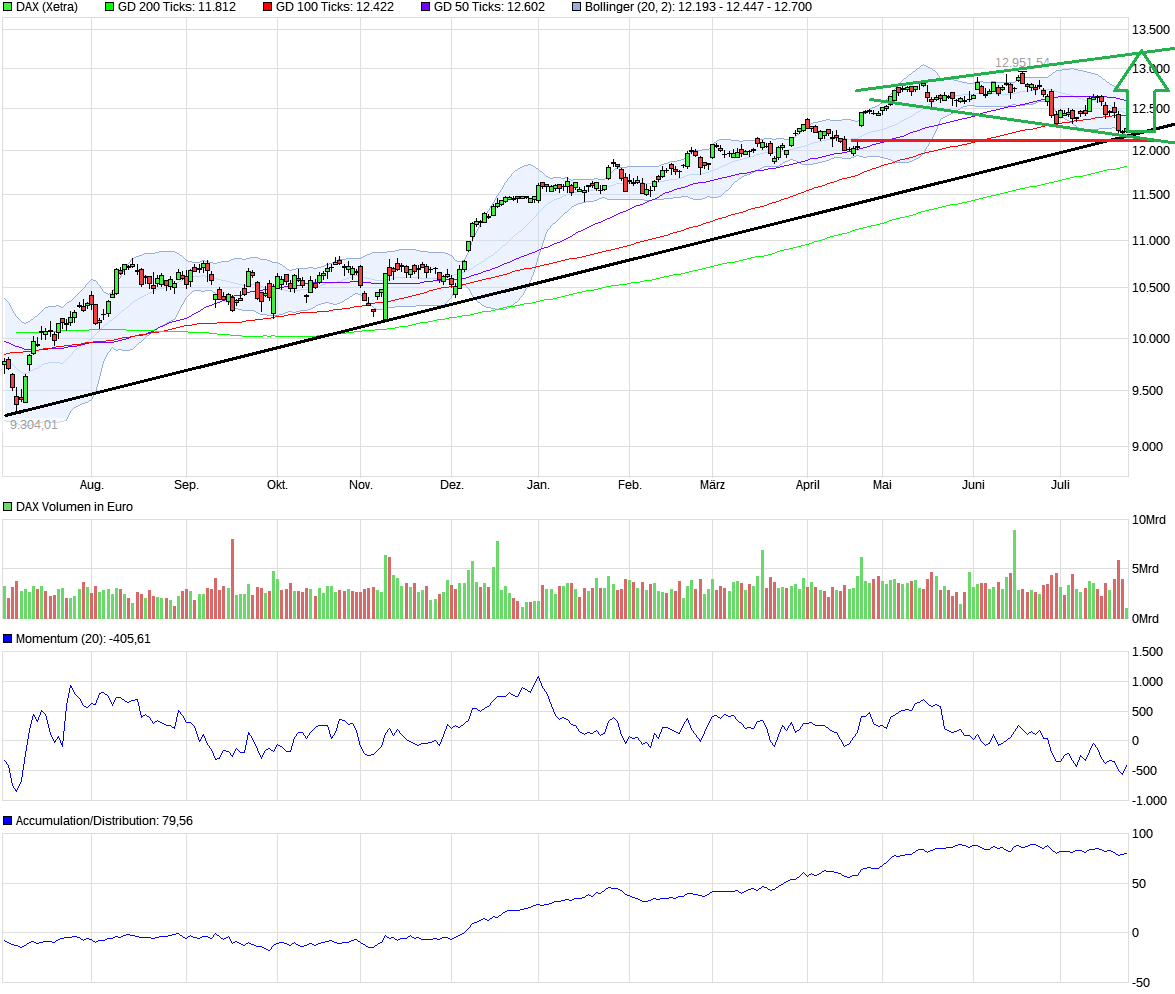Click the tallest green volume bar in June
The width and height of the screenshot is (1175, 994).
1014,574
